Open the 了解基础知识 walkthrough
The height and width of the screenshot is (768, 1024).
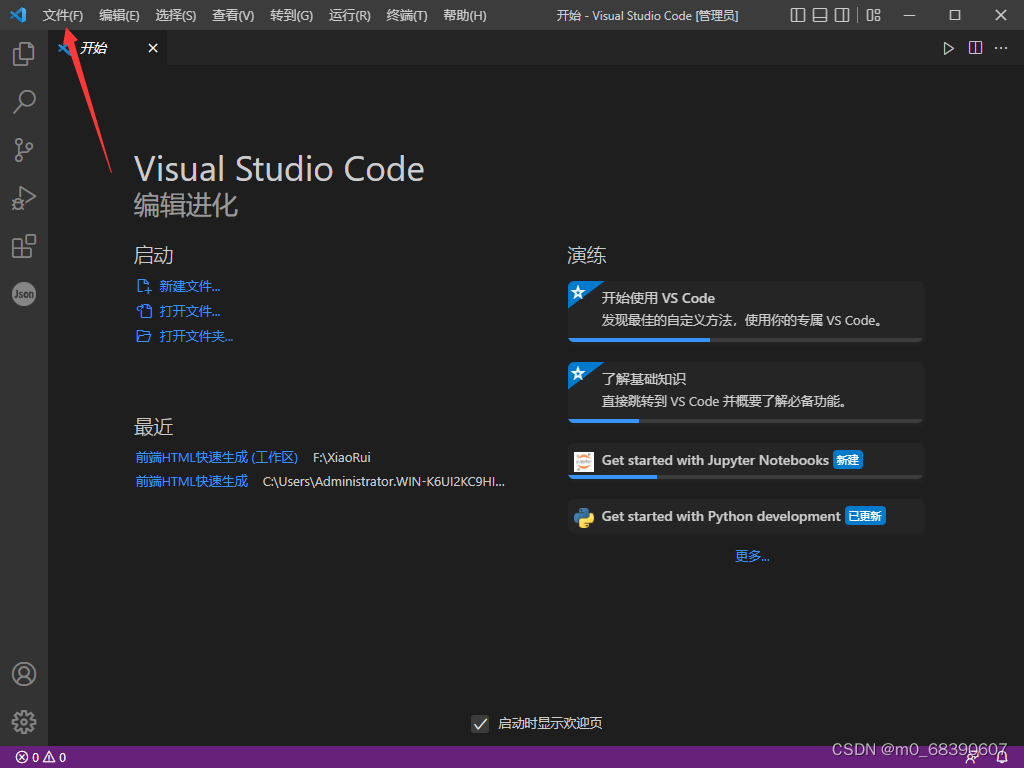click(745, 392)
